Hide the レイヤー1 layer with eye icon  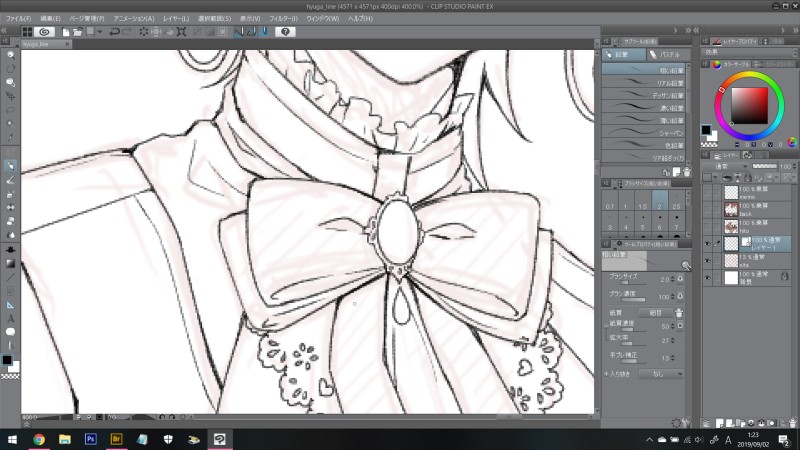(707, 244)
